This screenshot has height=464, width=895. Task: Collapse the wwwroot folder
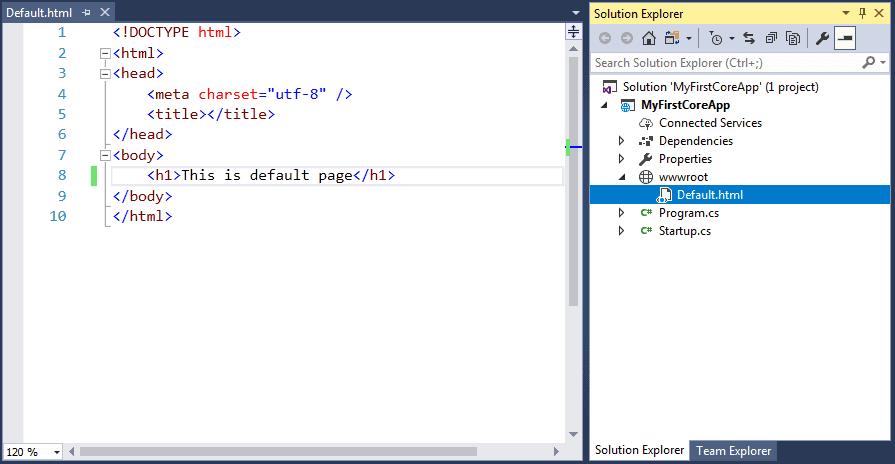621,177
